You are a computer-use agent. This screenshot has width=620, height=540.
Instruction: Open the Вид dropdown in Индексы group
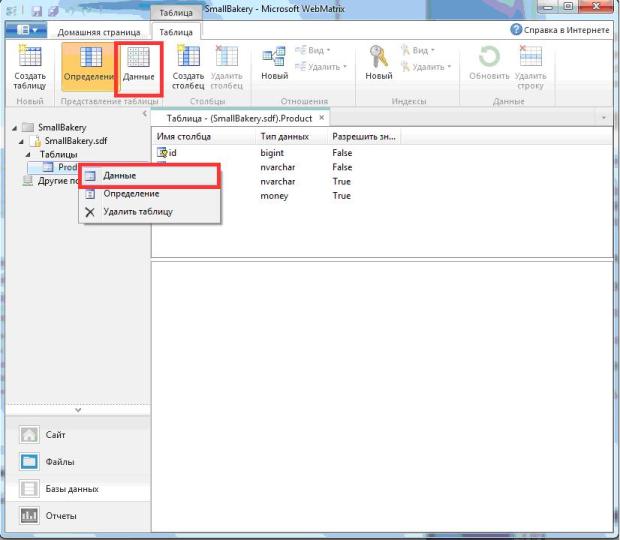coord(418,50)
